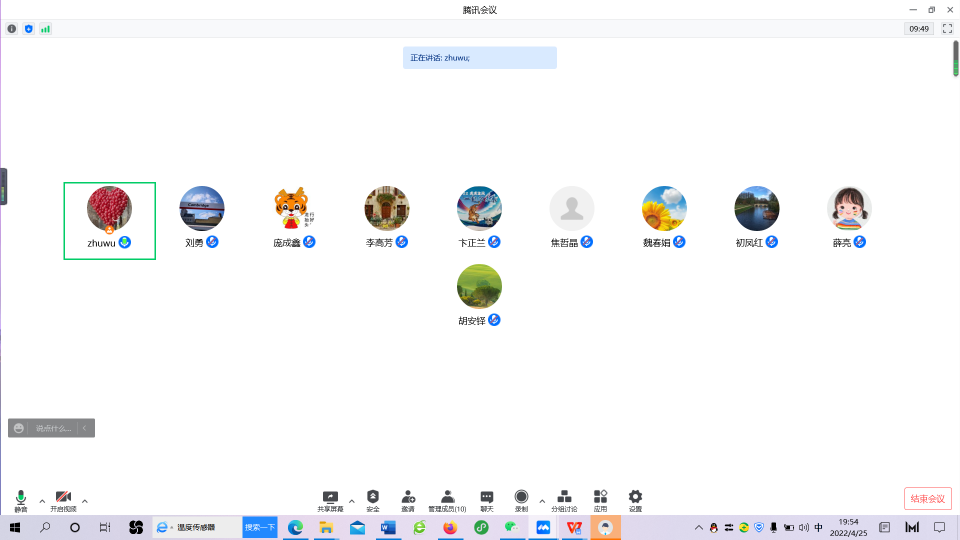The width and height of the screenshot is (960, 540).
Task: Click the End Meeting (结束会议) button
Action: 927,498
